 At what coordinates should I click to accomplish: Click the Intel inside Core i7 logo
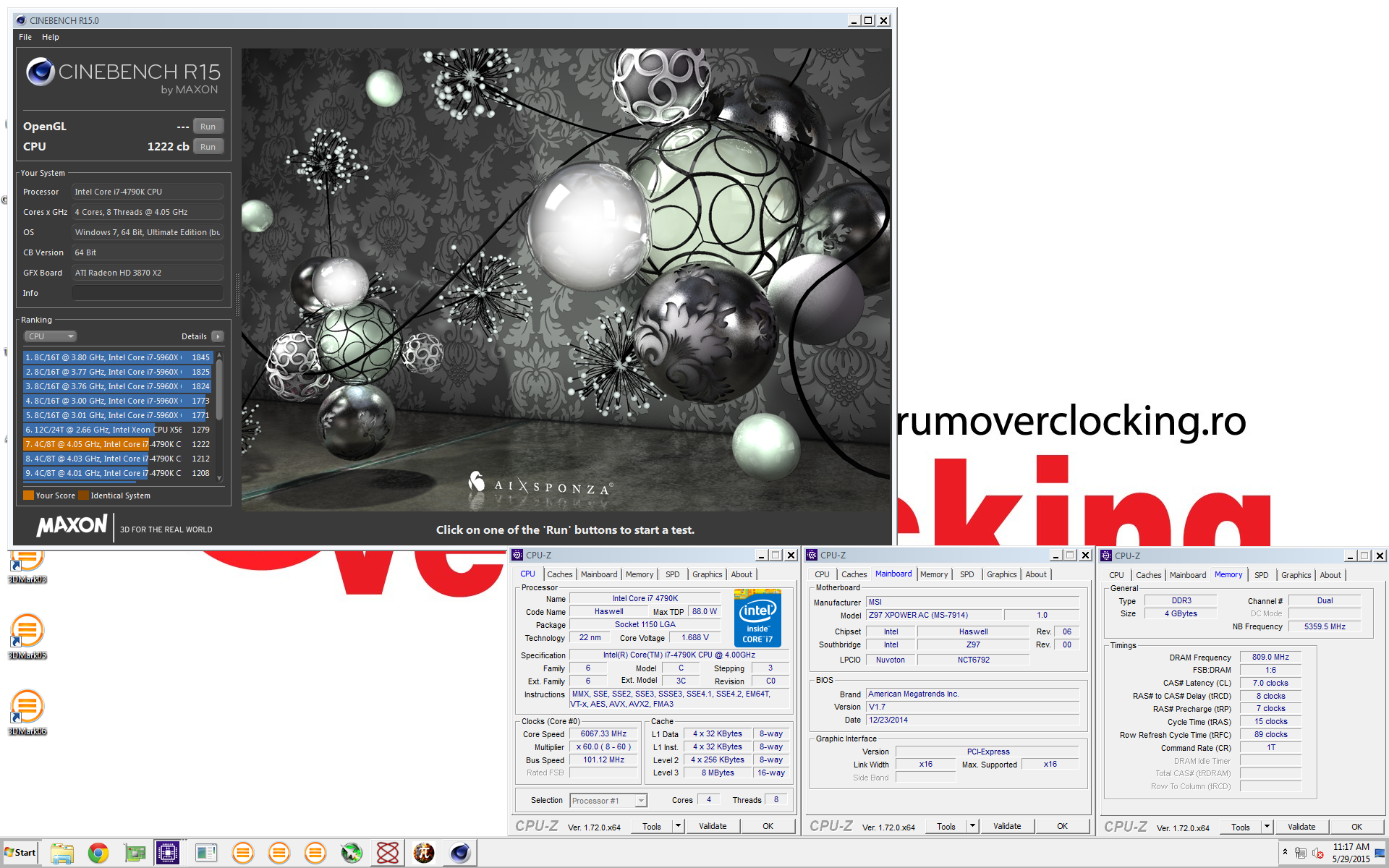click(x=757, y=617)
